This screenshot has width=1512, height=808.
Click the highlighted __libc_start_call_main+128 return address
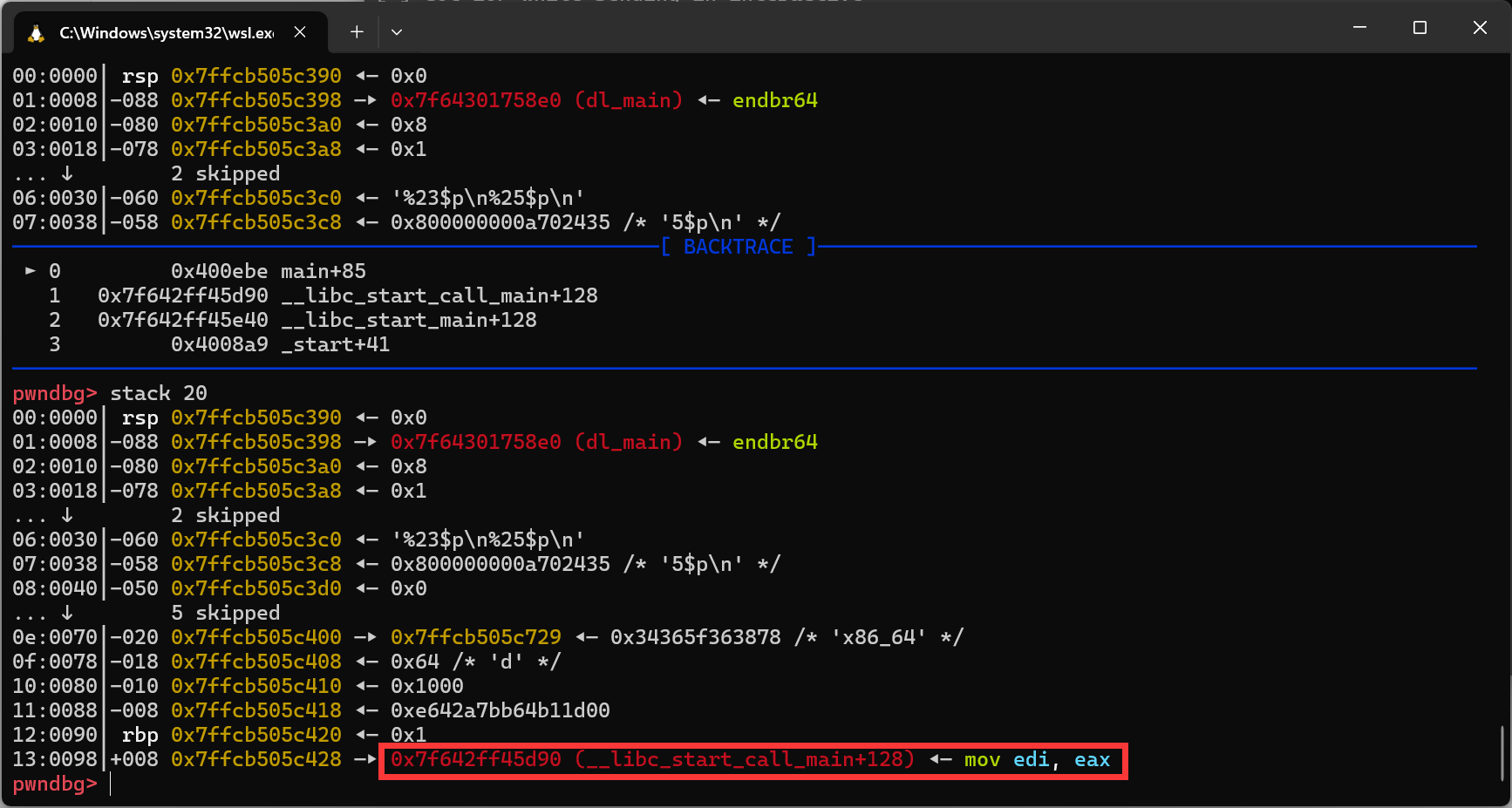click(x=651, y=760)
